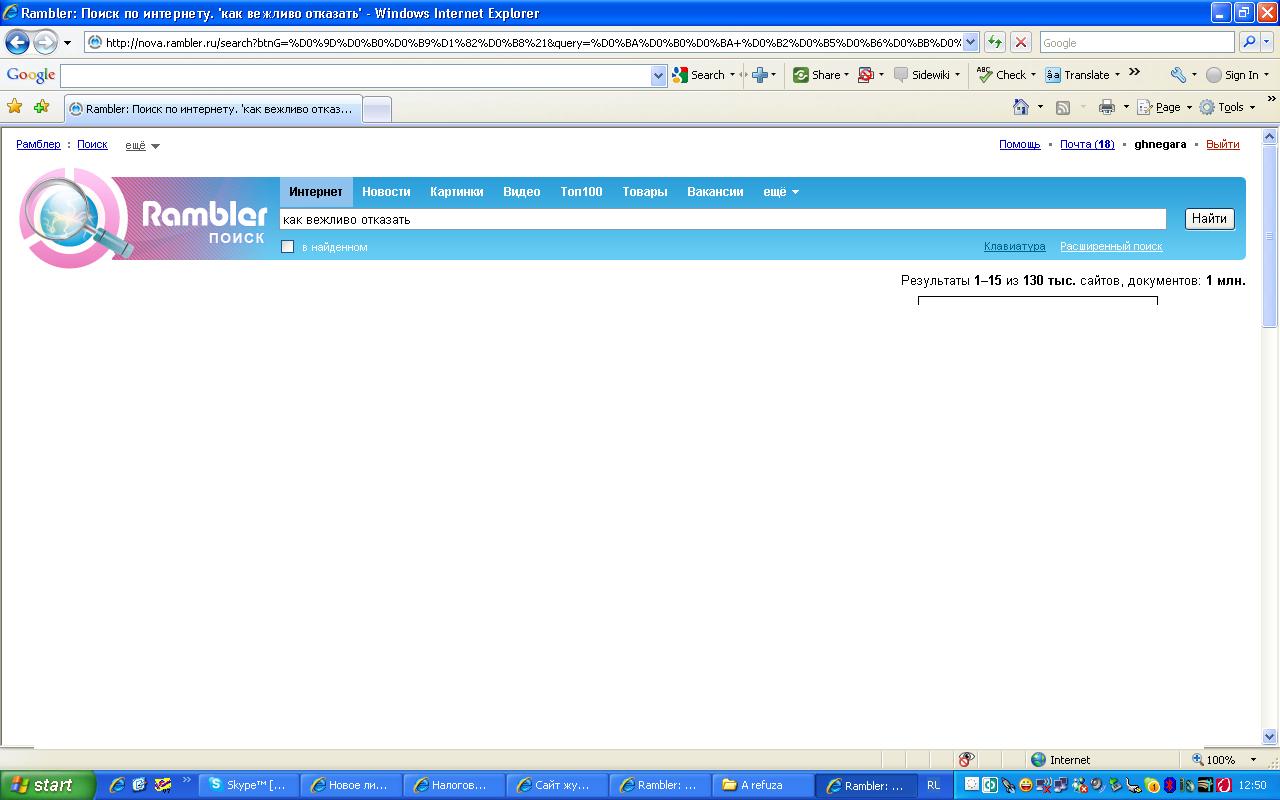Go forward with the IE Forward arrow
Image resolution: width=1280 pixels, height=800 pixels.
coord(46,43)
